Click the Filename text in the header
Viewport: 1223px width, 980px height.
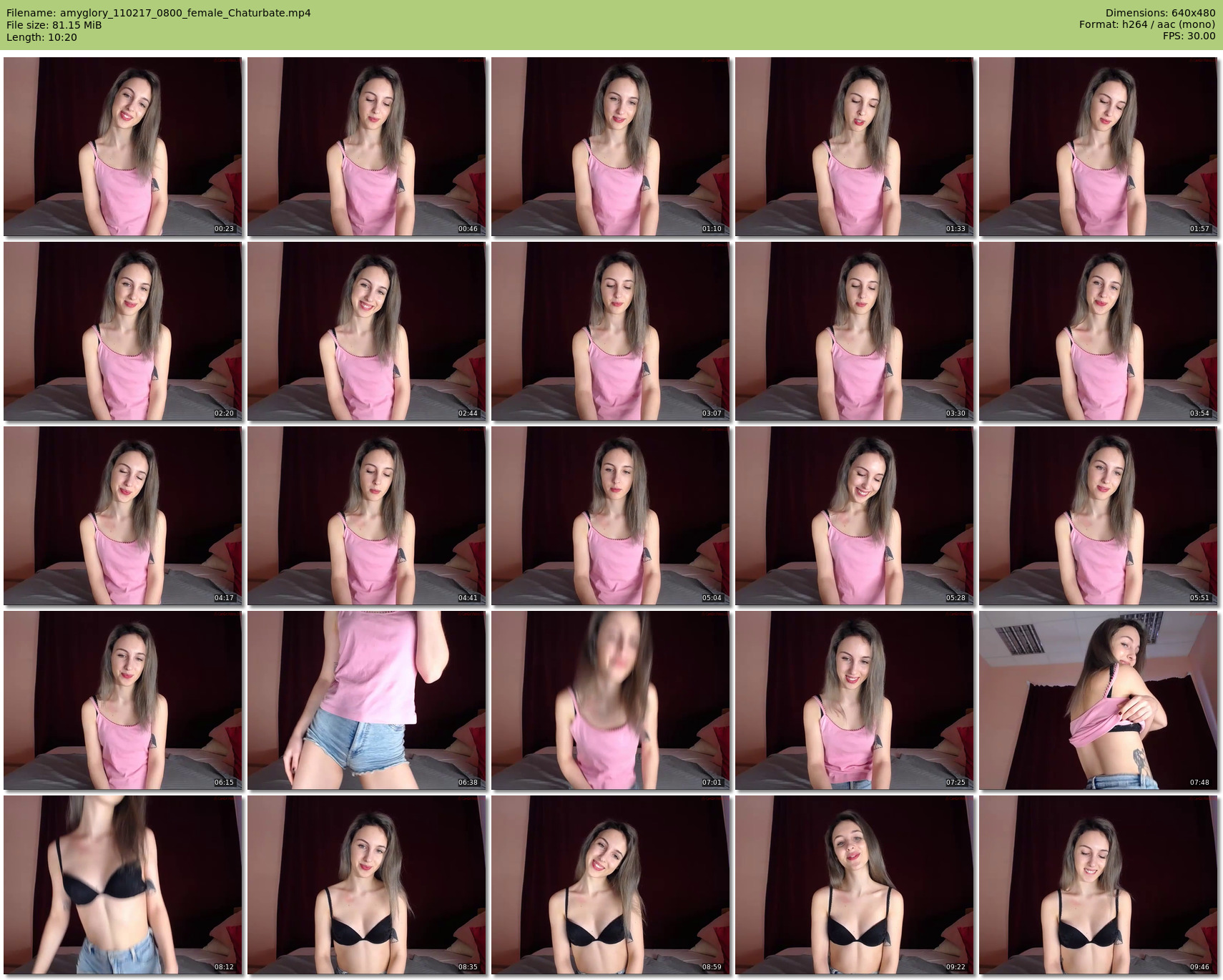click(x=158, y=13)
